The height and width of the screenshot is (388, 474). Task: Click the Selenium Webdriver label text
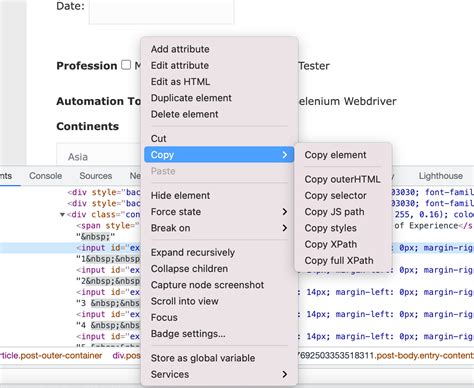tap(347, 101)
